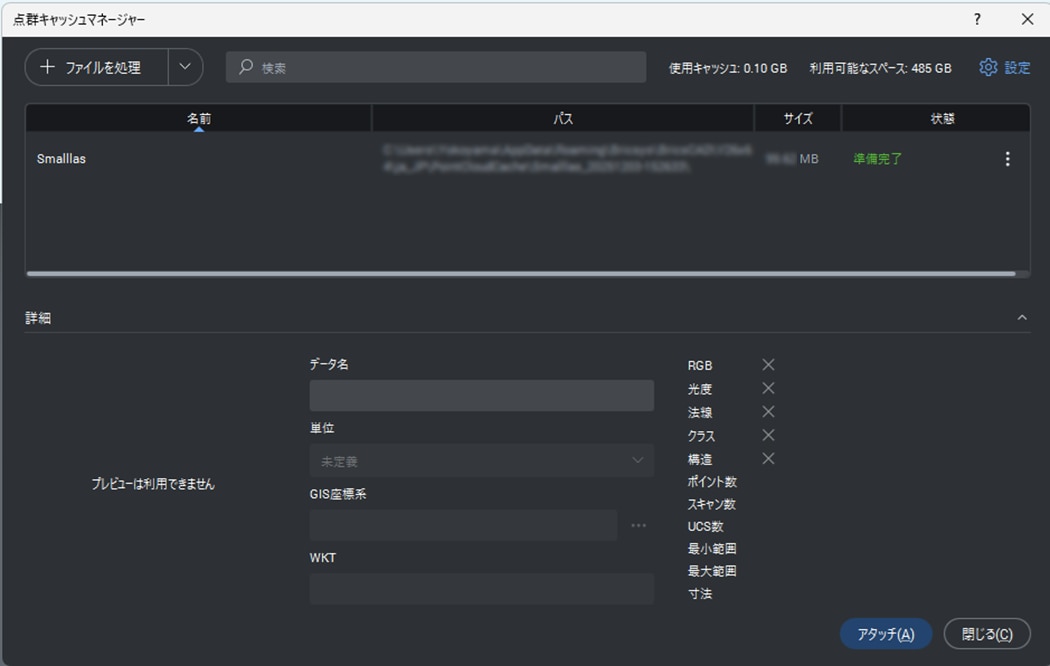Open the ファイルを処理 dropdown arrow

[x=185, y=67]
